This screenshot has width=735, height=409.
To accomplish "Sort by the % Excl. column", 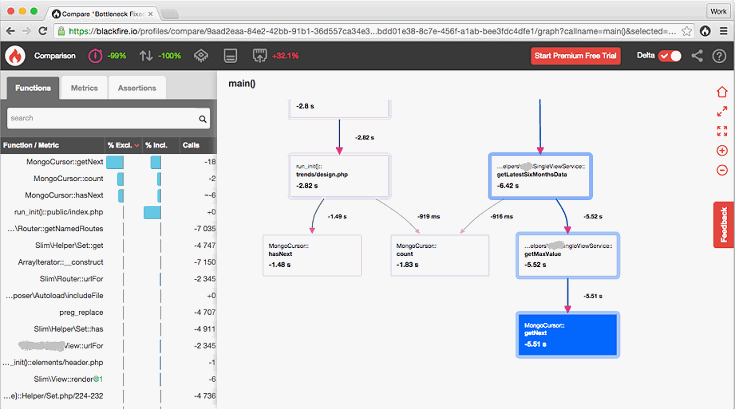I will (x=123, y=146).
